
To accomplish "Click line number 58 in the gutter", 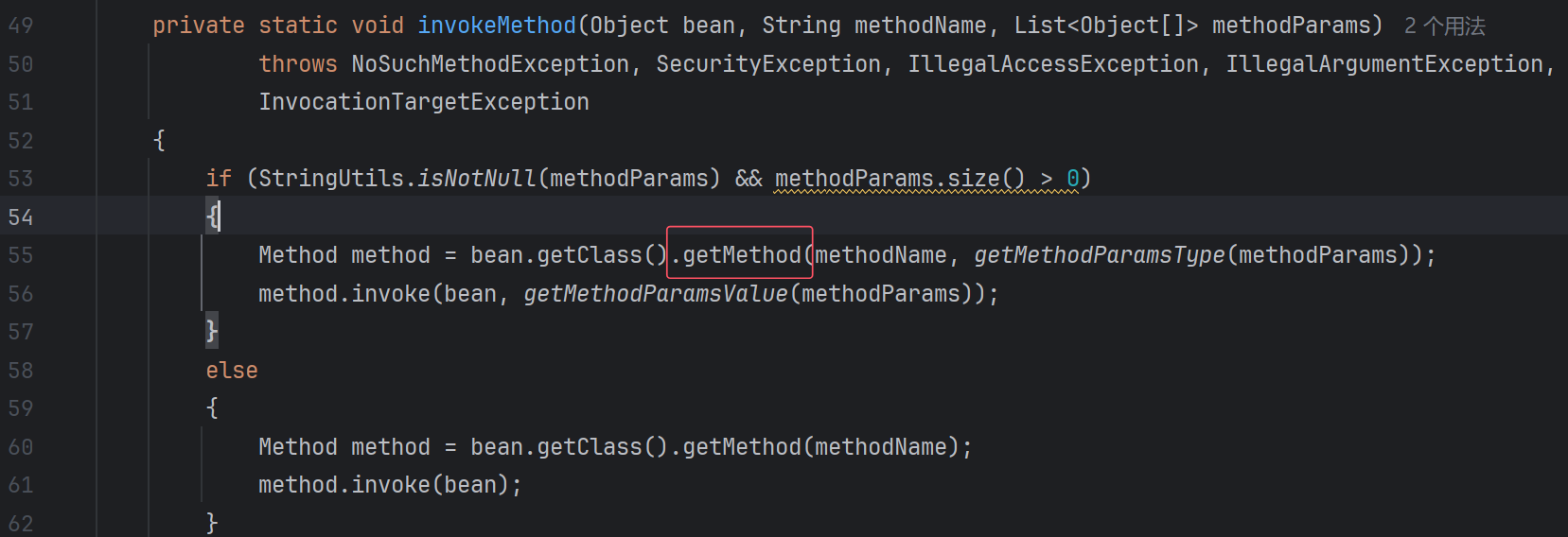I will click(21, 371).
